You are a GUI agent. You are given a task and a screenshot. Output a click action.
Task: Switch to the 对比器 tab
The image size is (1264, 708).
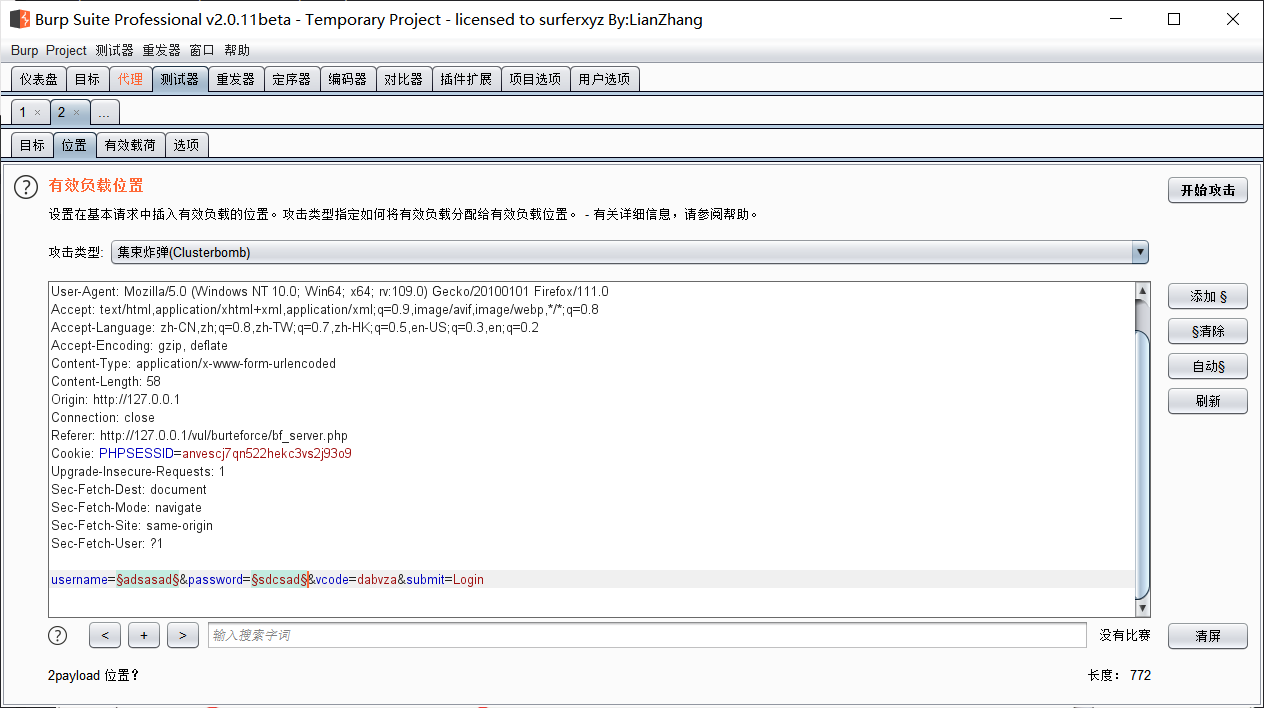pos(404,79)
